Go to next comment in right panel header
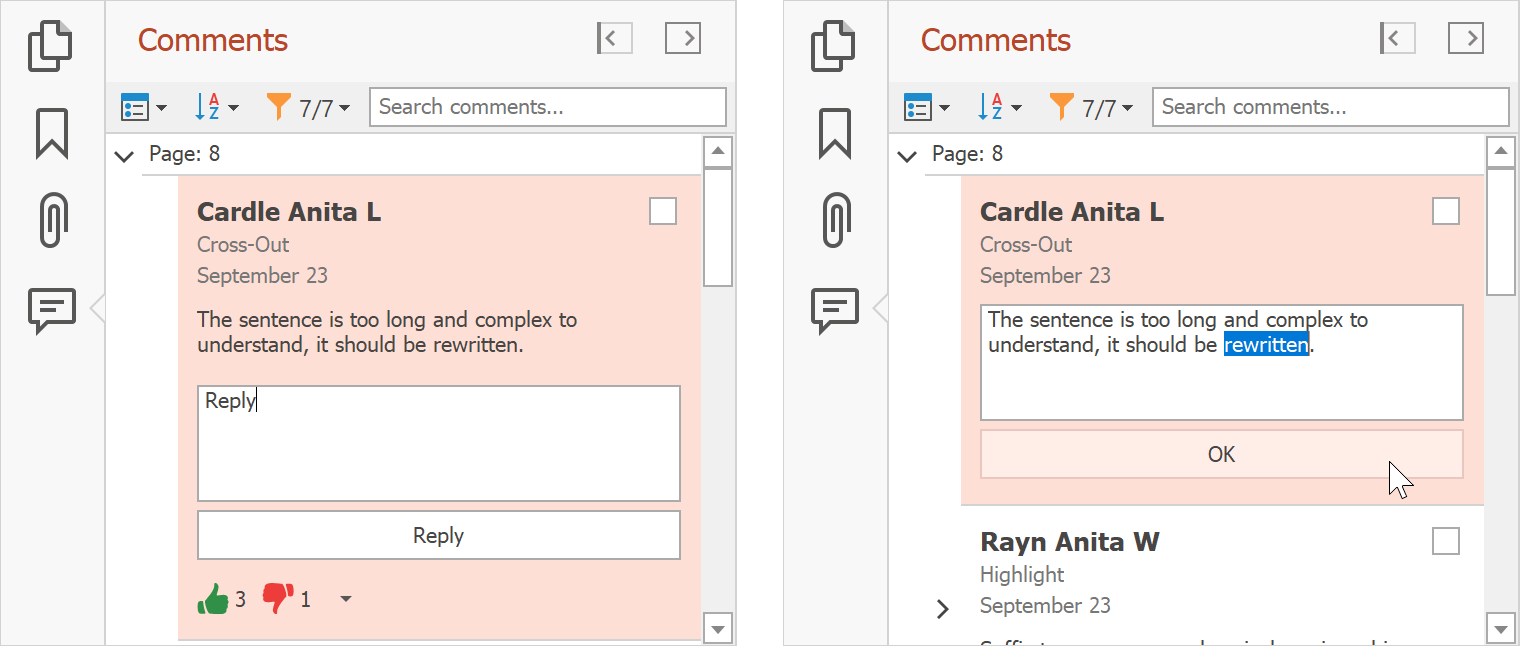This screenshot has width=1520, height=646. point(1465,39)
